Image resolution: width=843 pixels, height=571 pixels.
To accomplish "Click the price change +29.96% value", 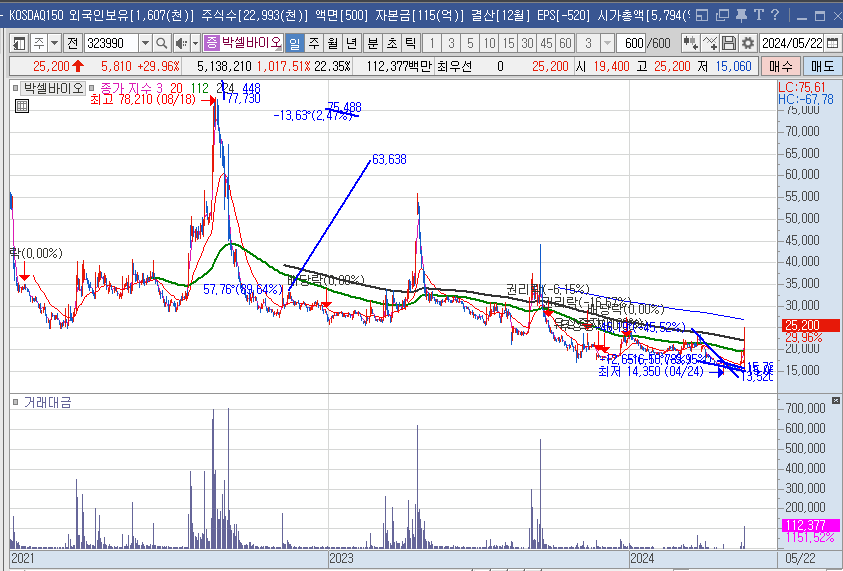I will (158, 67).
